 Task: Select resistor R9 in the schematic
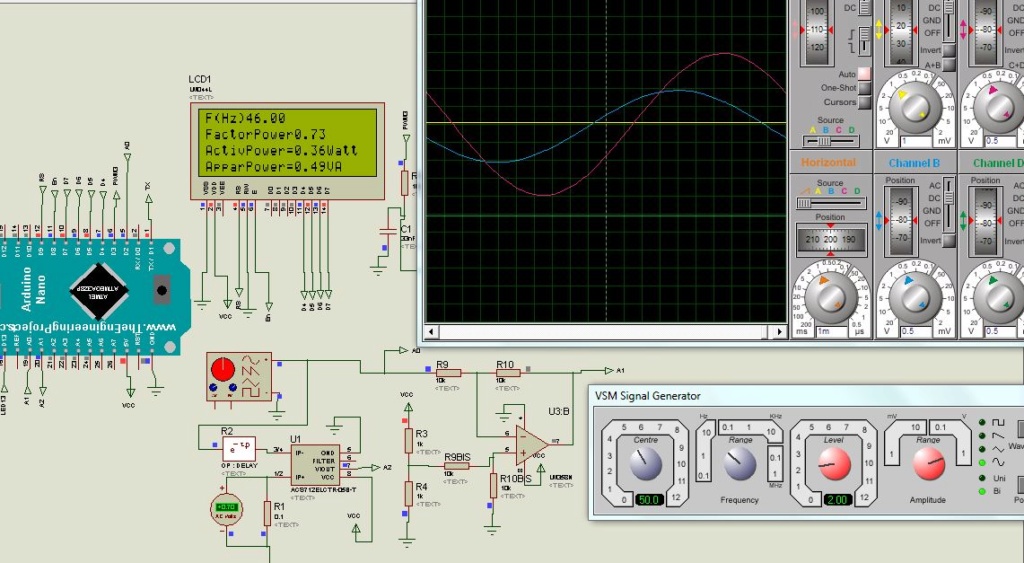click(449, 373)
